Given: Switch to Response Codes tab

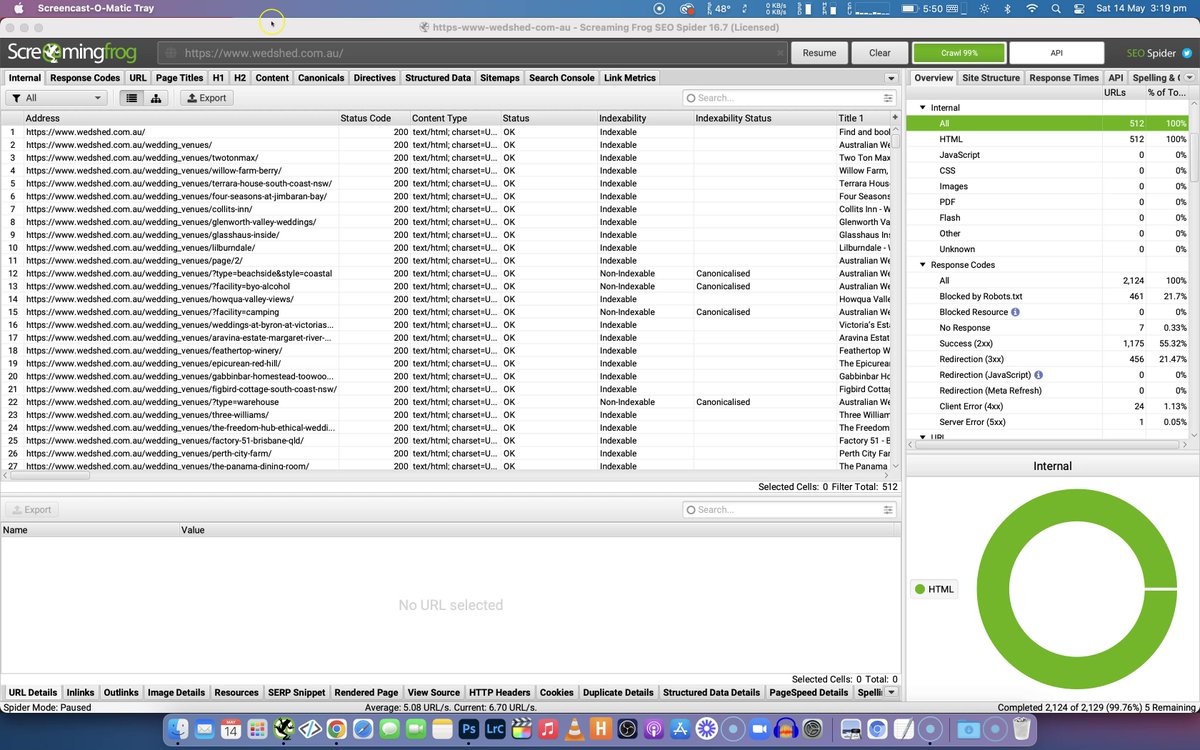Looking at the screenshot, I should click(x=85, y=78).
